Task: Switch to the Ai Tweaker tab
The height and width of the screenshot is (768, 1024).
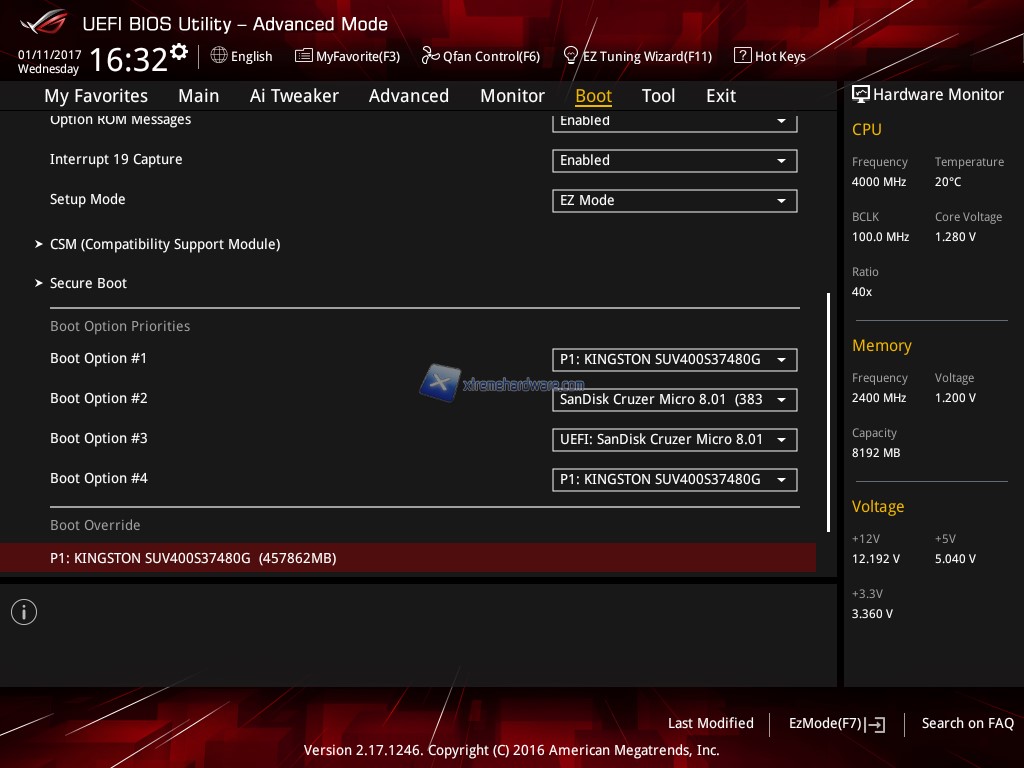Action: click(294, 96)
